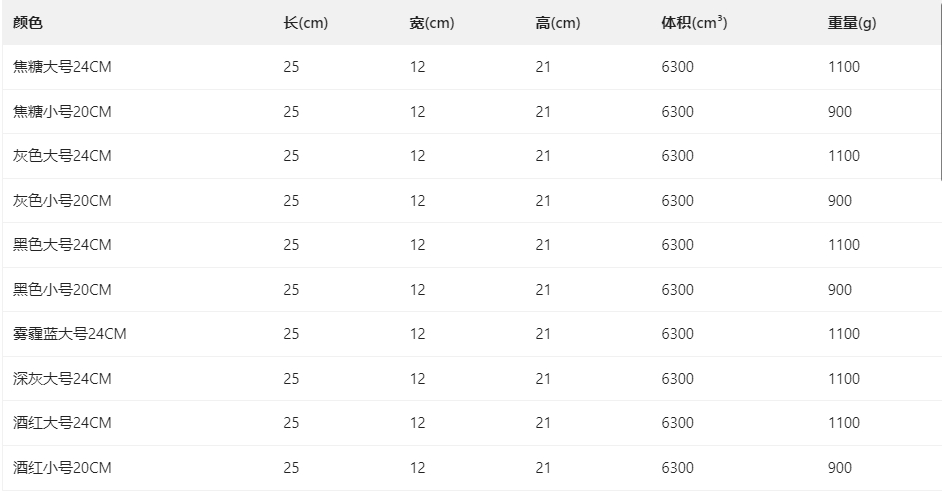This screenshot has width=942, height=491.
Task: Click weight 900 in 酒红小号20CM row
Action: coord(840,468)
